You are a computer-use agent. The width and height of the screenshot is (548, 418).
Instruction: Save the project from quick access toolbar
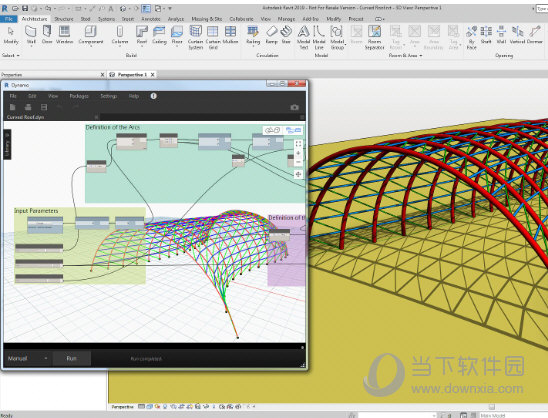(x=25, y=8)
